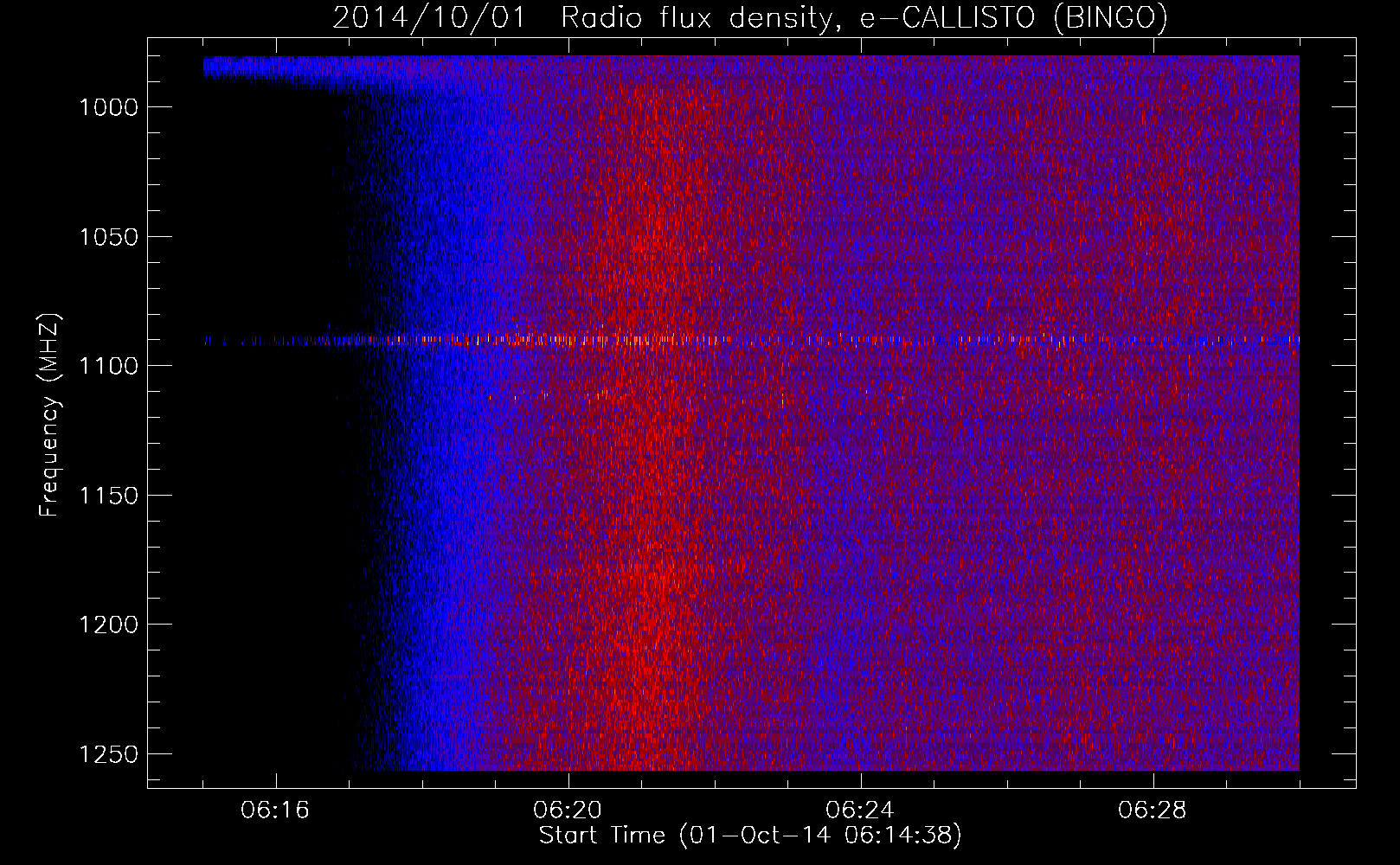Viewport: 1400px width, 865px height.
Task: Click the 06:20 time tick label
Action: pyautogui.click(x=568, y=811)
